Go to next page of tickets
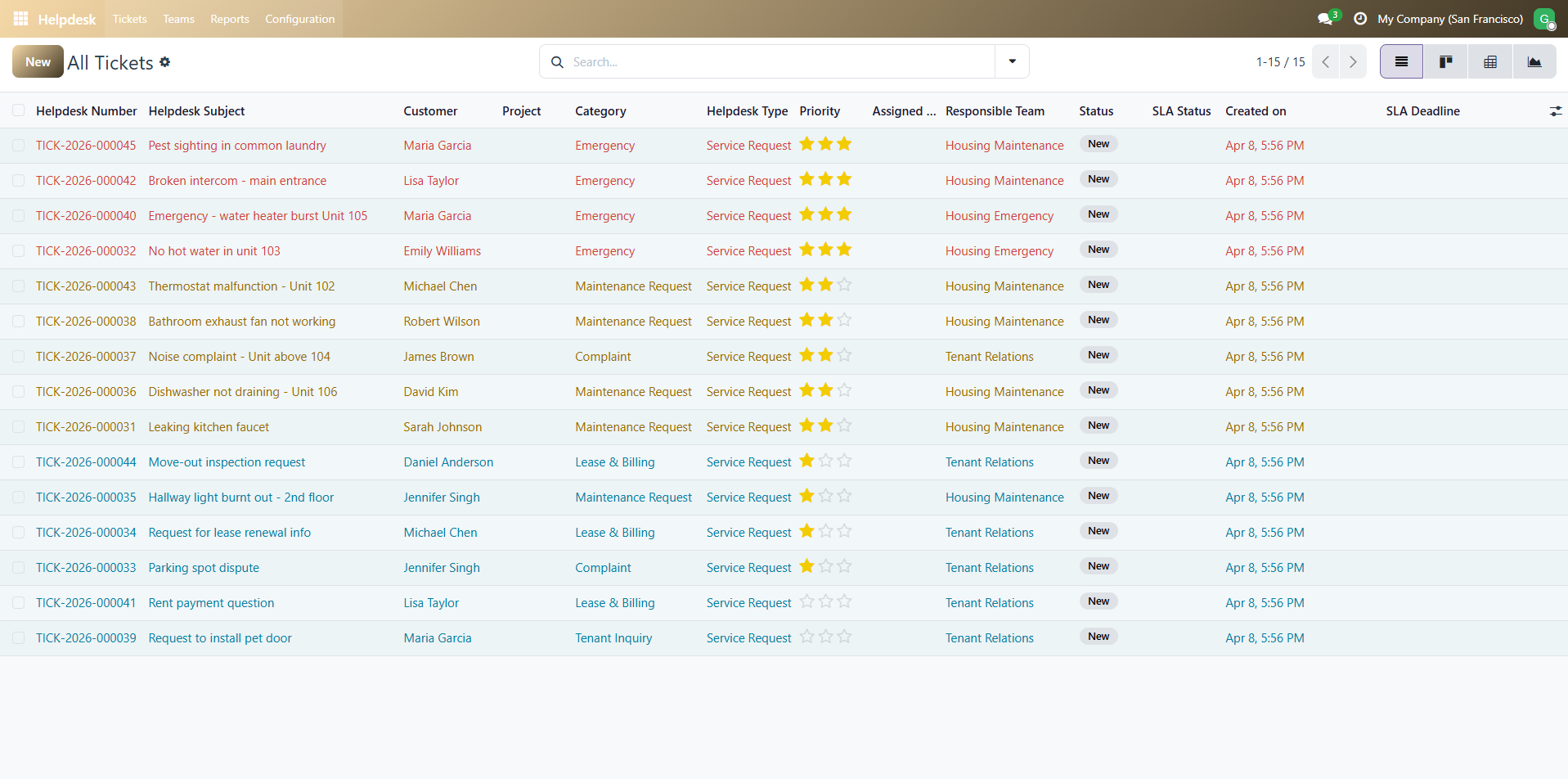This screenshot has height=779, width=1568. click(x=1353, y=62)
